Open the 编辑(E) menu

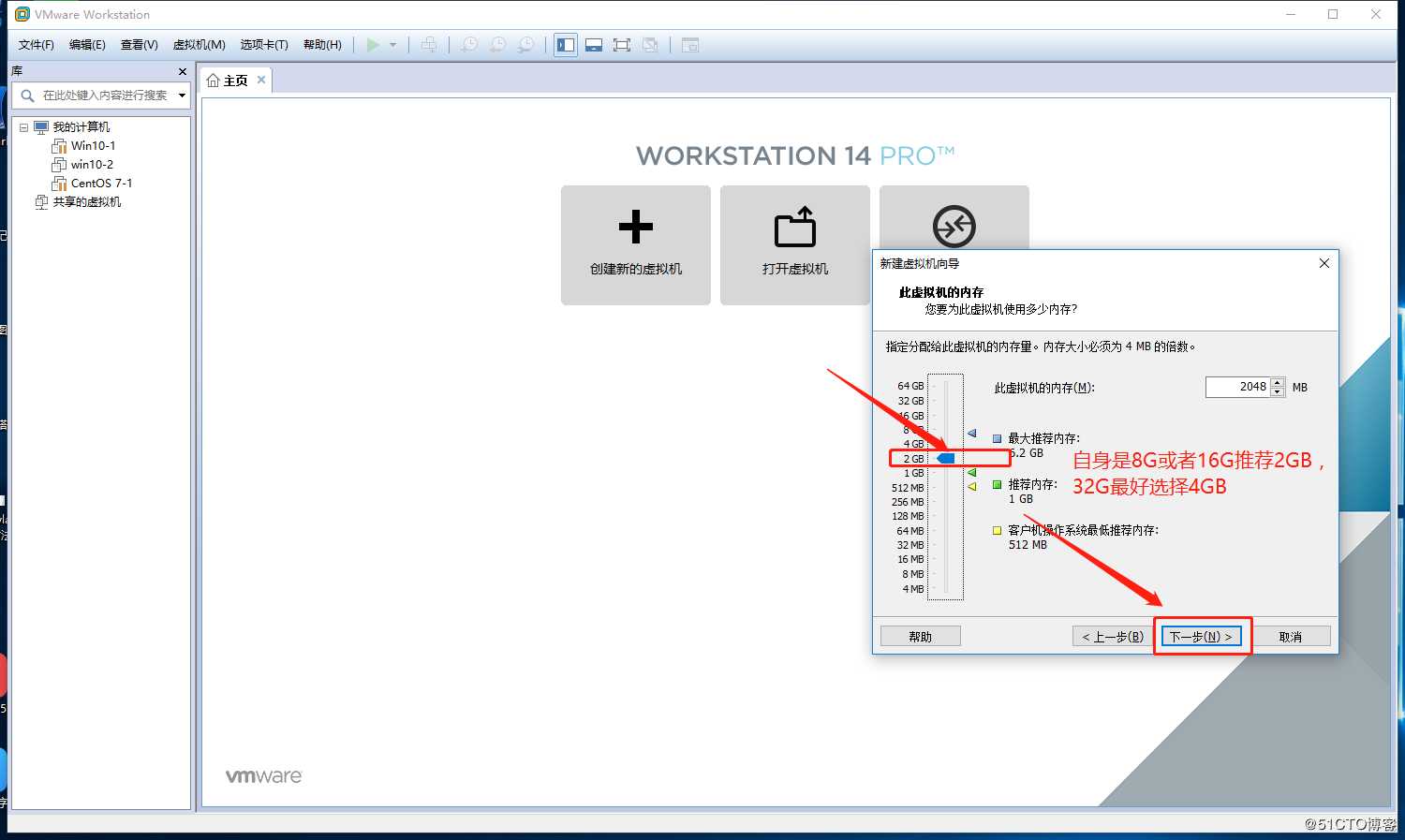(87, 45)
